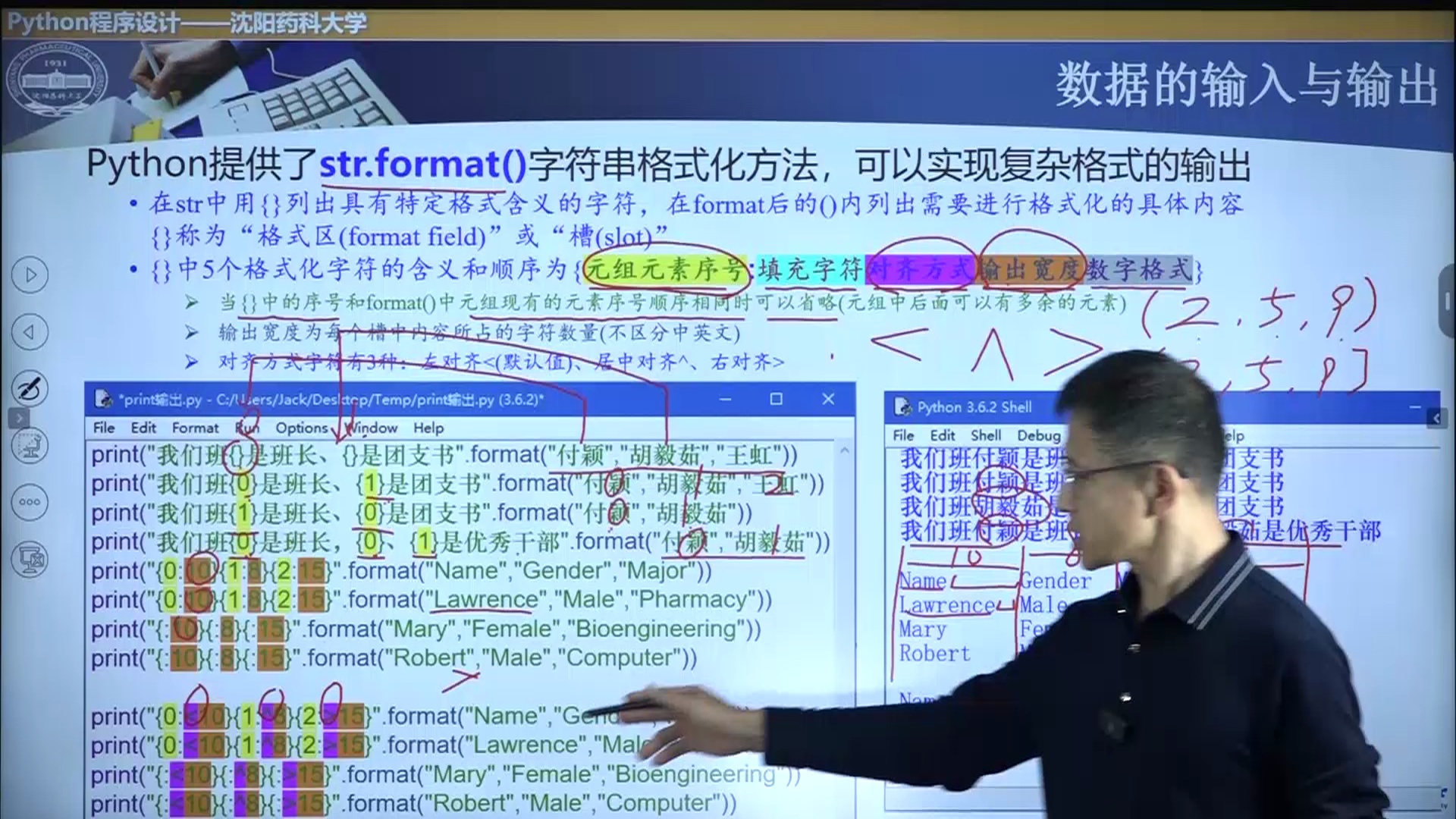
Task: Click the cyan highlighted 填充字符 label
Action: click(810, 269)
